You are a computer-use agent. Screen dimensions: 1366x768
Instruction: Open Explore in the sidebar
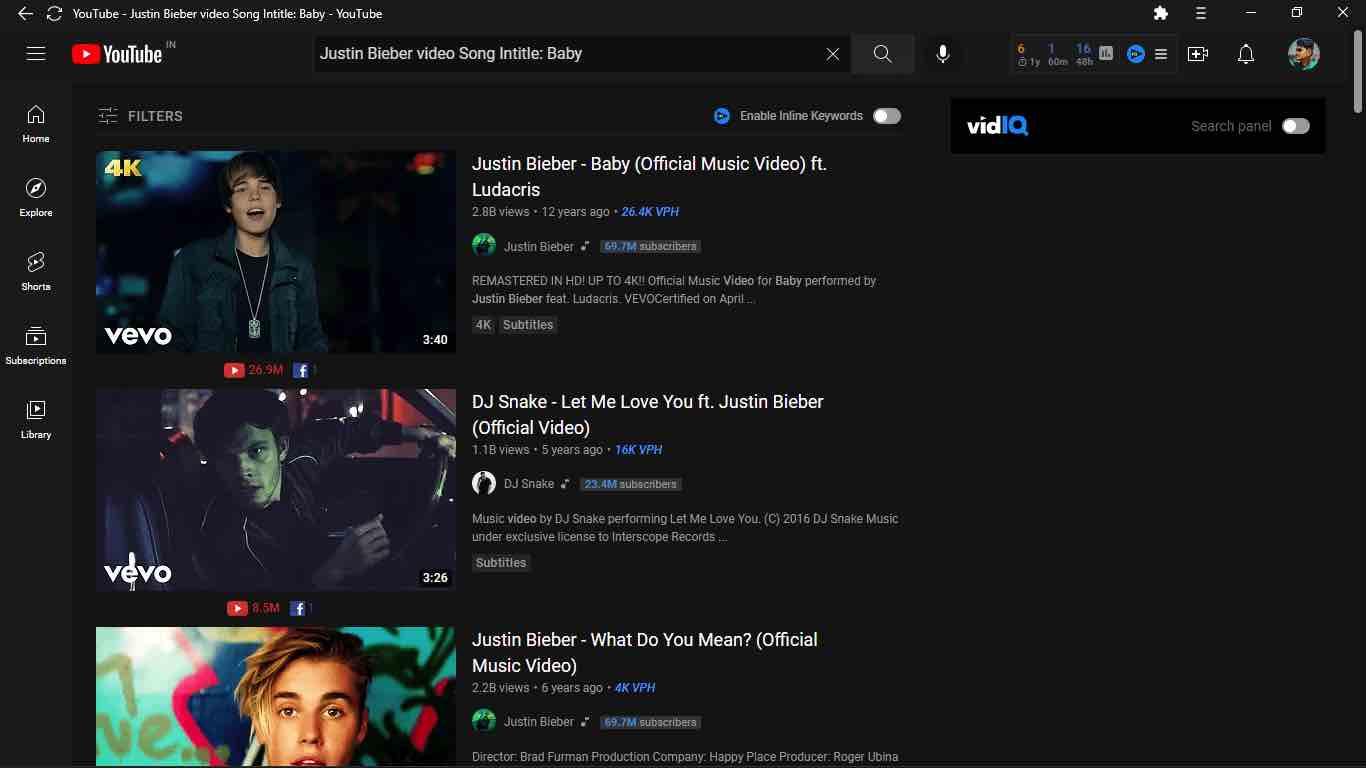36,198
